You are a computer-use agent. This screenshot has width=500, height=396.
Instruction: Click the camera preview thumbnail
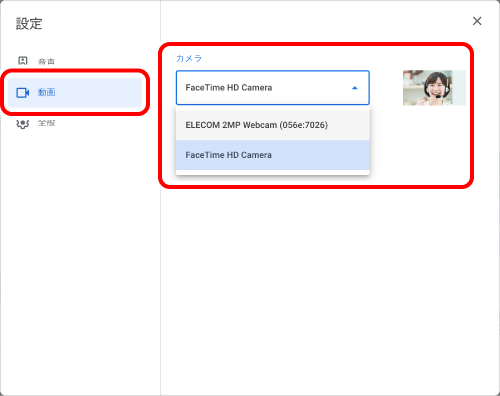point(434,88)
